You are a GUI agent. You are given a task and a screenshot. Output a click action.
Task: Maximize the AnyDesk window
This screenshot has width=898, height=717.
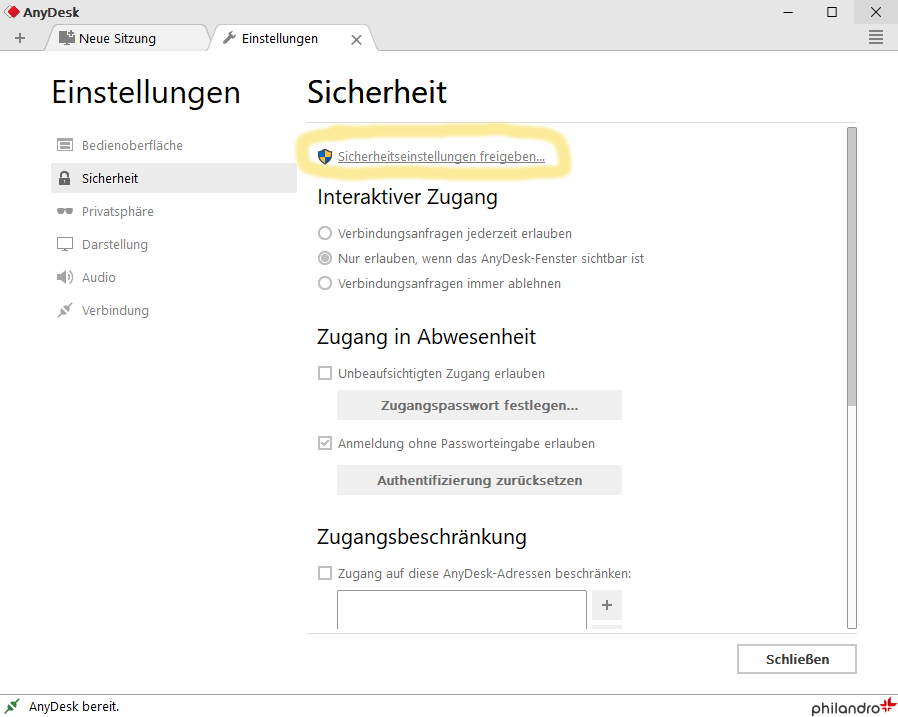(832, 12)
